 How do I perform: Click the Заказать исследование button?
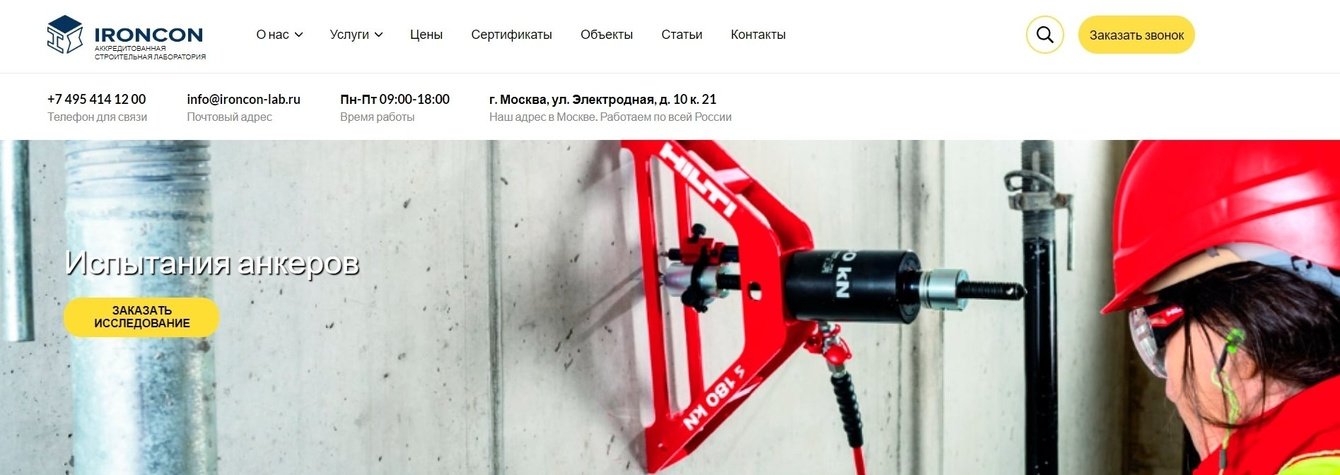[141, 317]
